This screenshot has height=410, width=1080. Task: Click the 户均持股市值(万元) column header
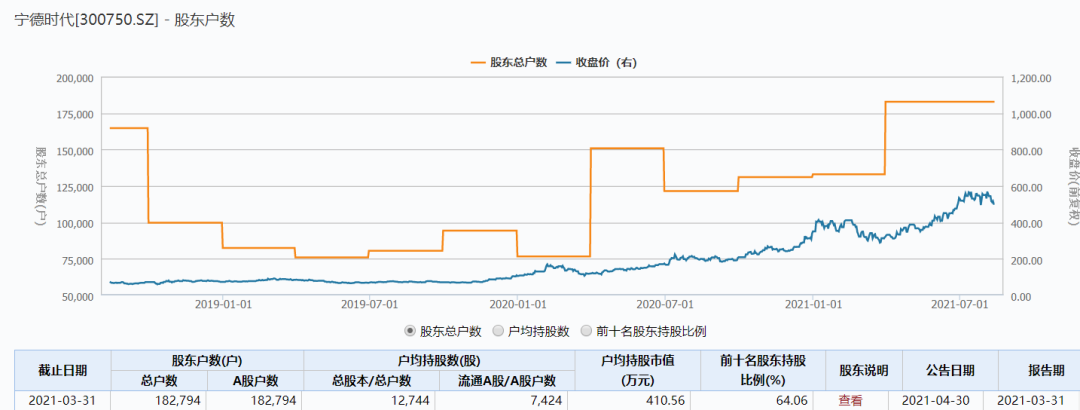click(628, 370)
